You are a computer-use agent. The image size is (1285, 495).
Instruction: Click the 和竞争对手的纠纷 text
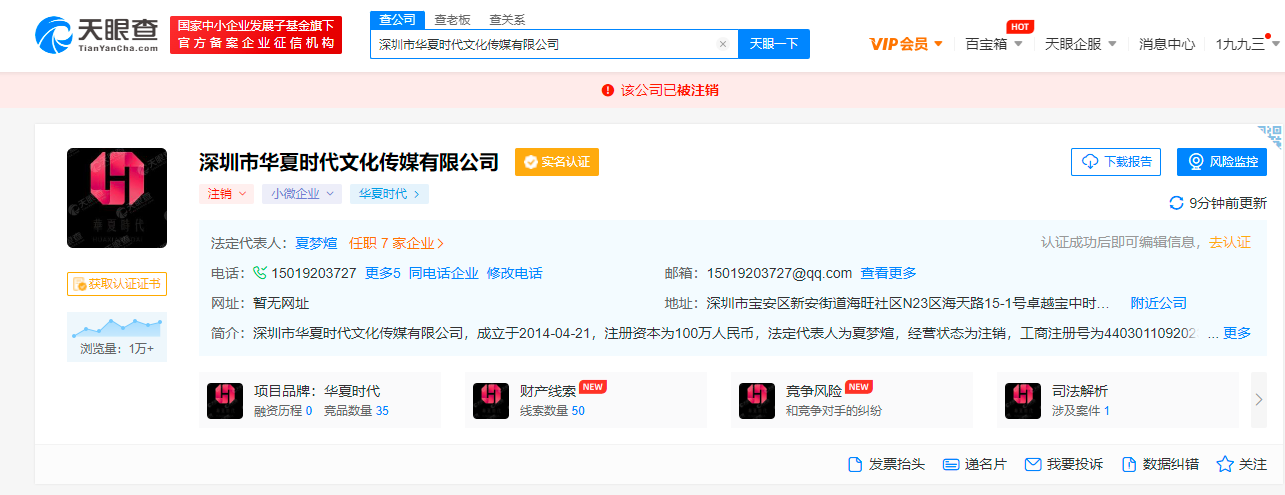(834, 411)
